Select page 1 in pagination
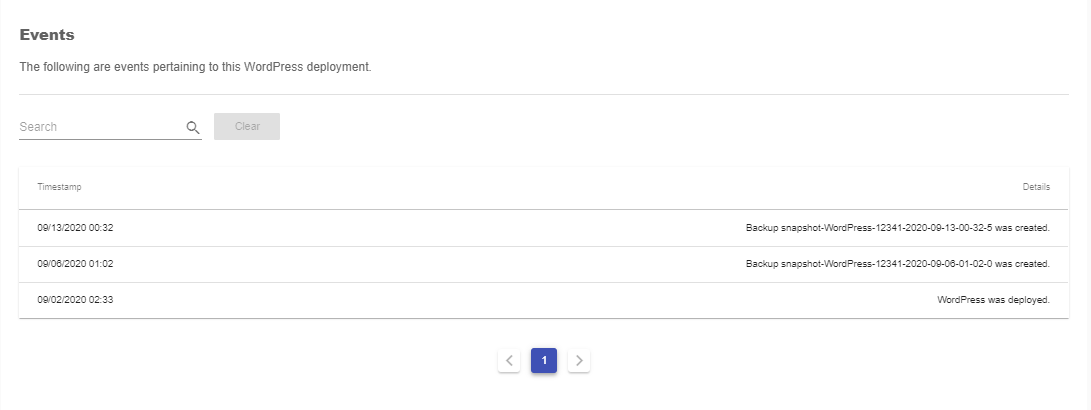Image resolution: width=1091 pixels, height=410 pixels. (544, 361)
